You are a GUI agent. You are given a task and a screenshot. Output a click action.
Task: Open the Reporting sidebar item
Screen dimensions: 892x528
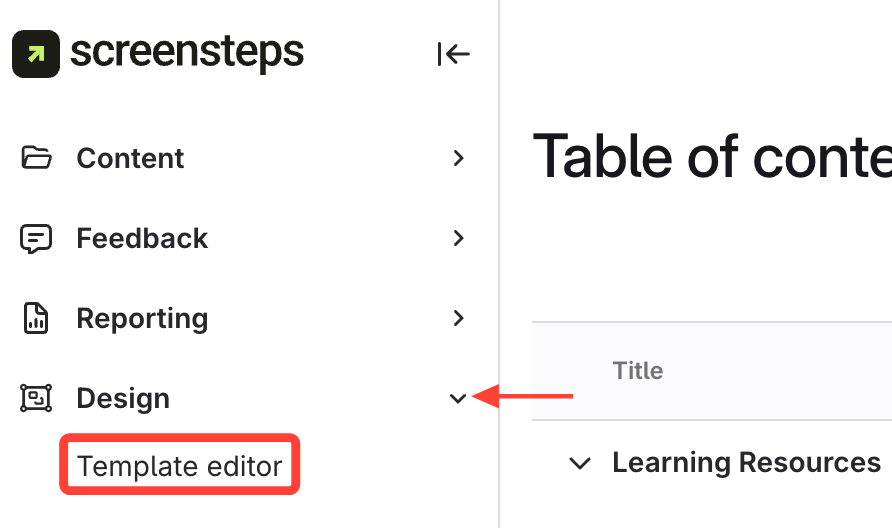[x=142, y=318]
